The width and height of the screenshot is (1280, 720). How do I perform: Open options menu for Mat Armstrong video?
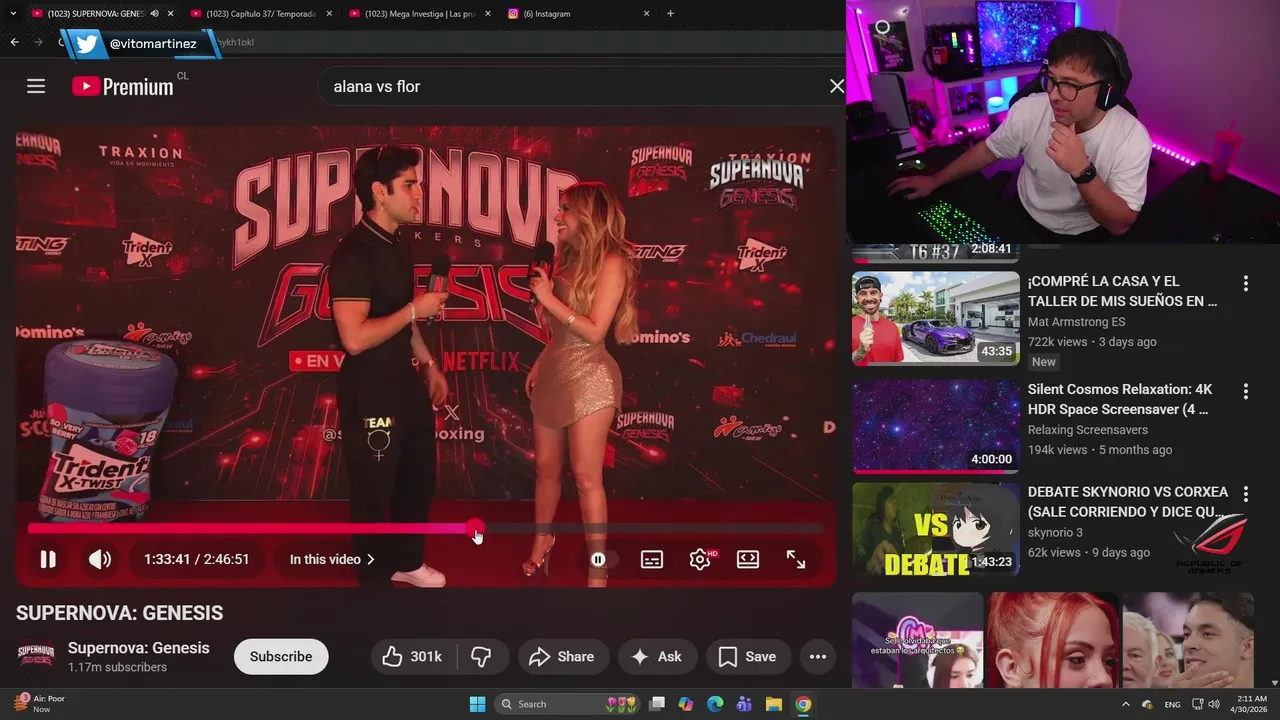(1246, 284)
